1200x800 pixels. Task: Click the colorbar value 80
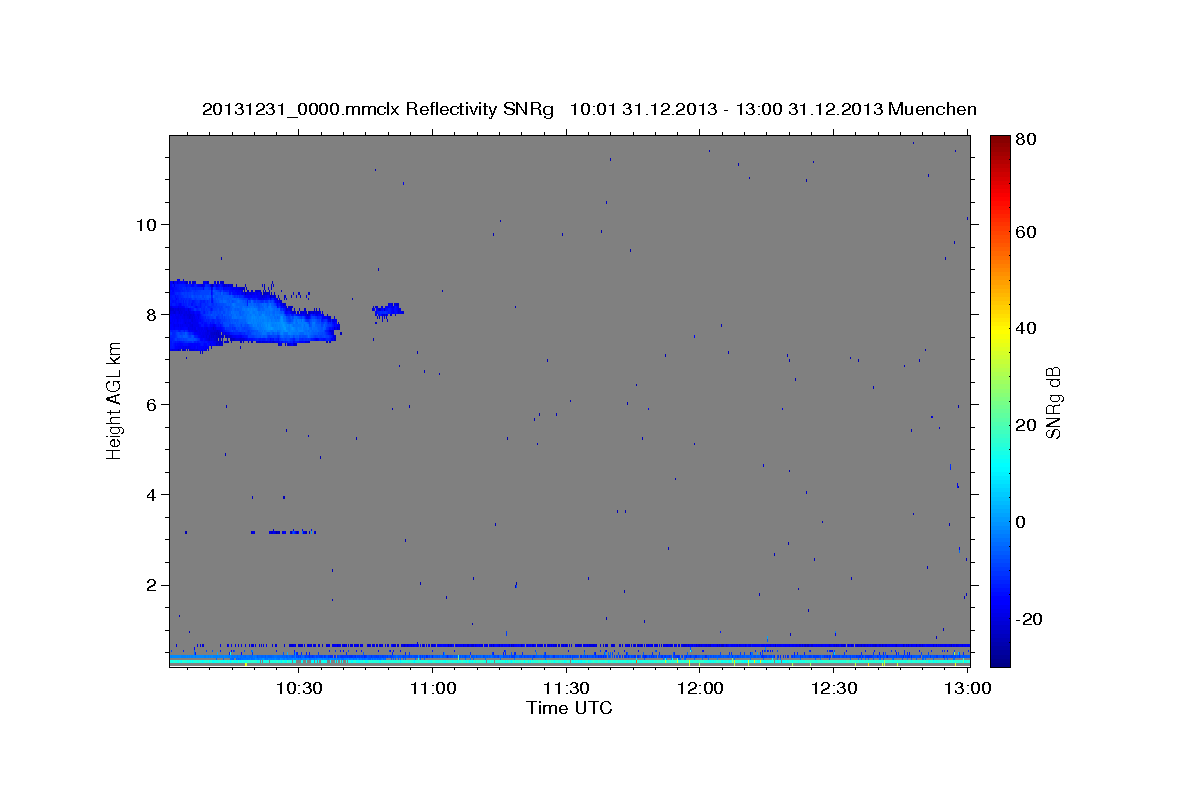[1025, 139]
